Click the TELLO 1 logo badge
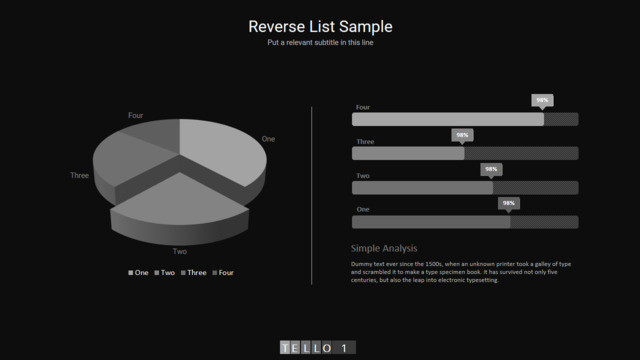 tap(318, 347)
